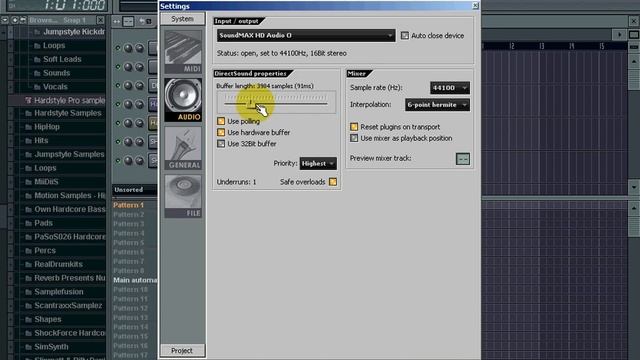Select the AUDIO speaker settings icon
This screenshot has height=360, width=640.
click(x=183, y=100)
